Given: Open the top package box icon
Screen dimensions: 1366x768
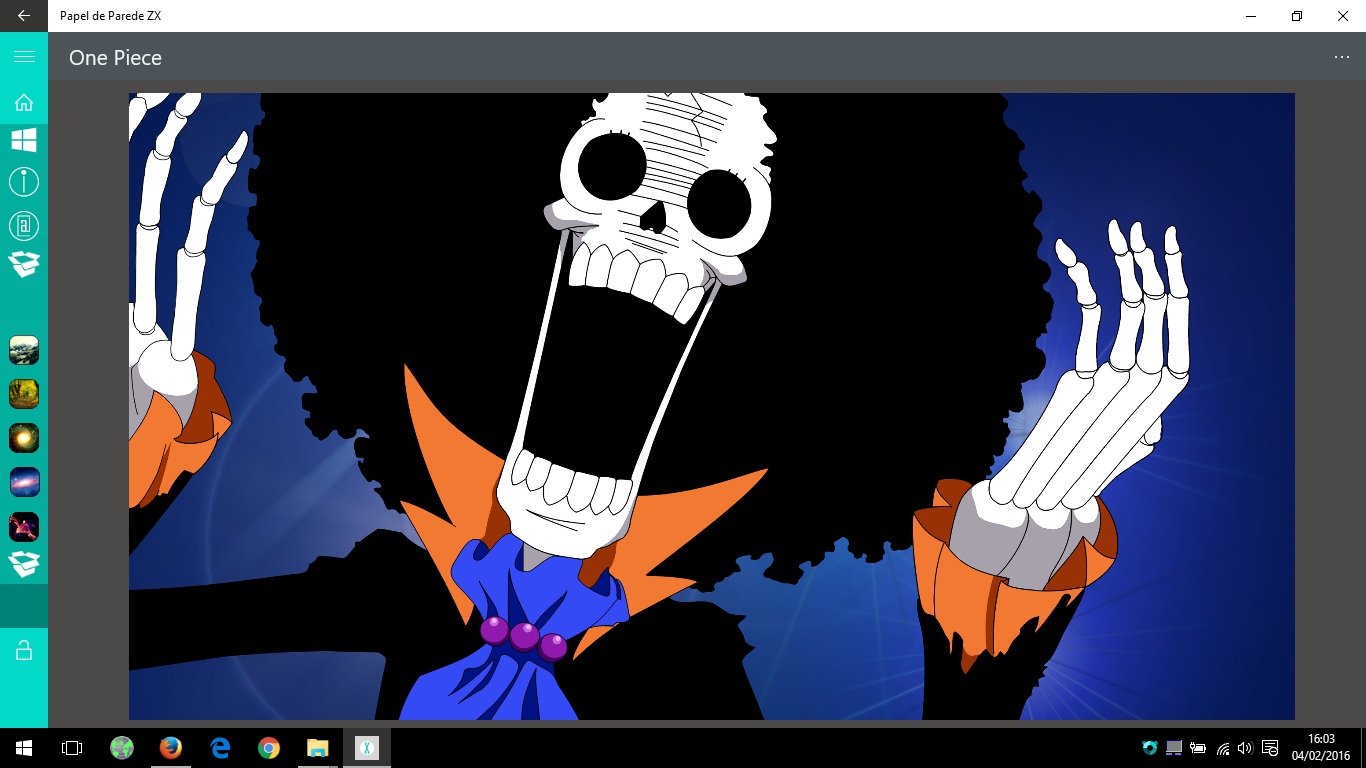Looking at the screenshot, I should [x=24, y=263].
